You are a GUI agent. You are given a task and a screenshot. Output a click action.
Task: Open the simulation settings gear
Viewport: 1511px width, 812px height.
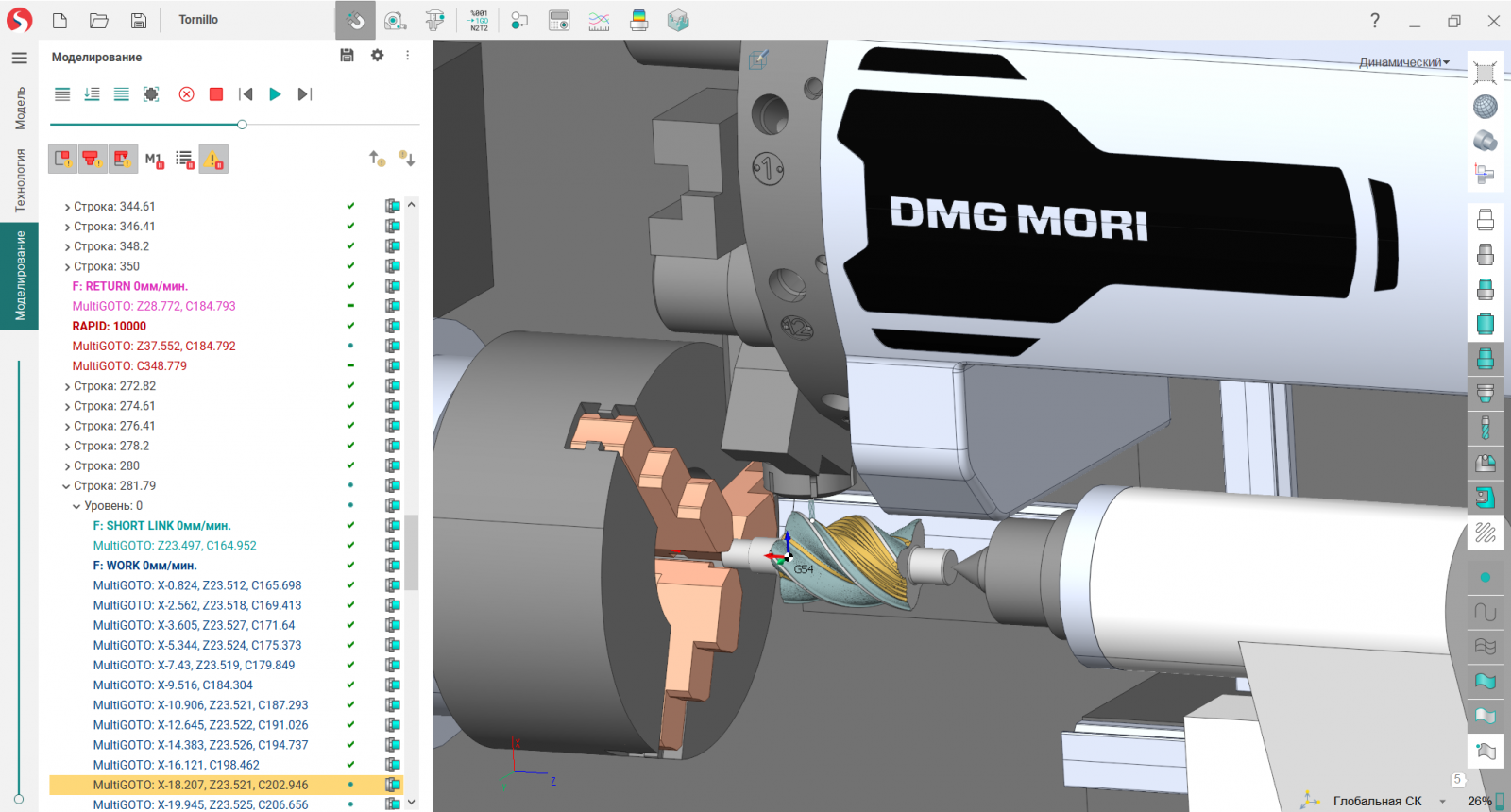tap(378, 56)
